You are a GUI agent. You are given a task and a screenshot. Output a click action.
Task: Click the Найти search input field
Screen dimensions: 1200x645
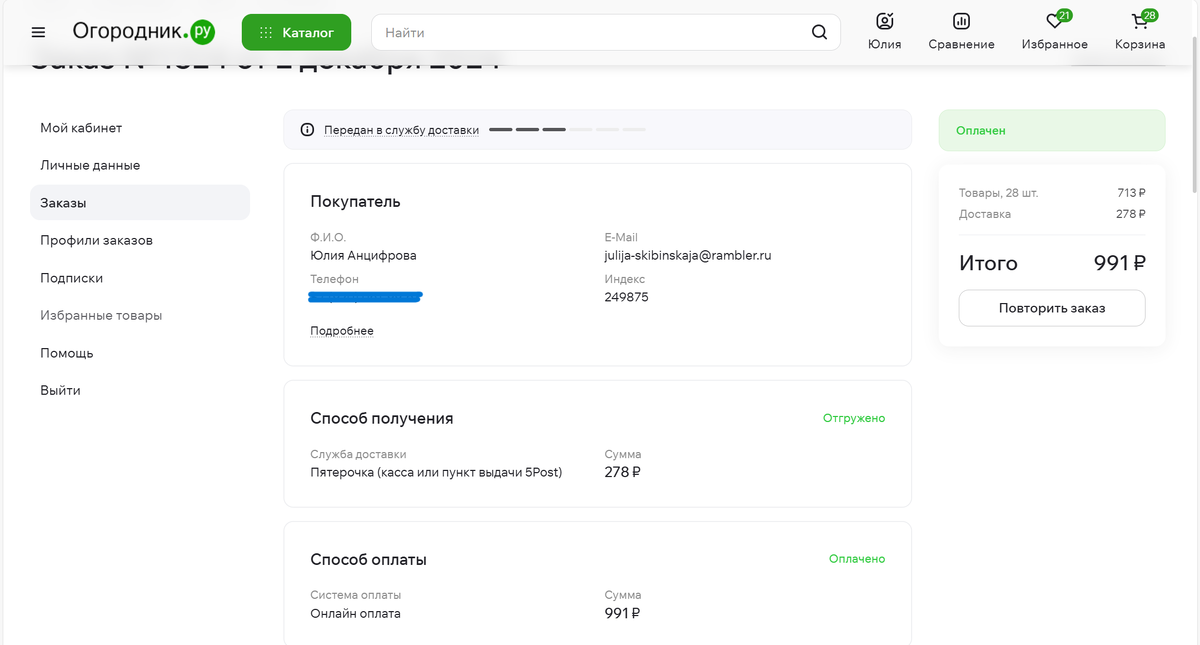pyautogui.click(x=590, y=33)
